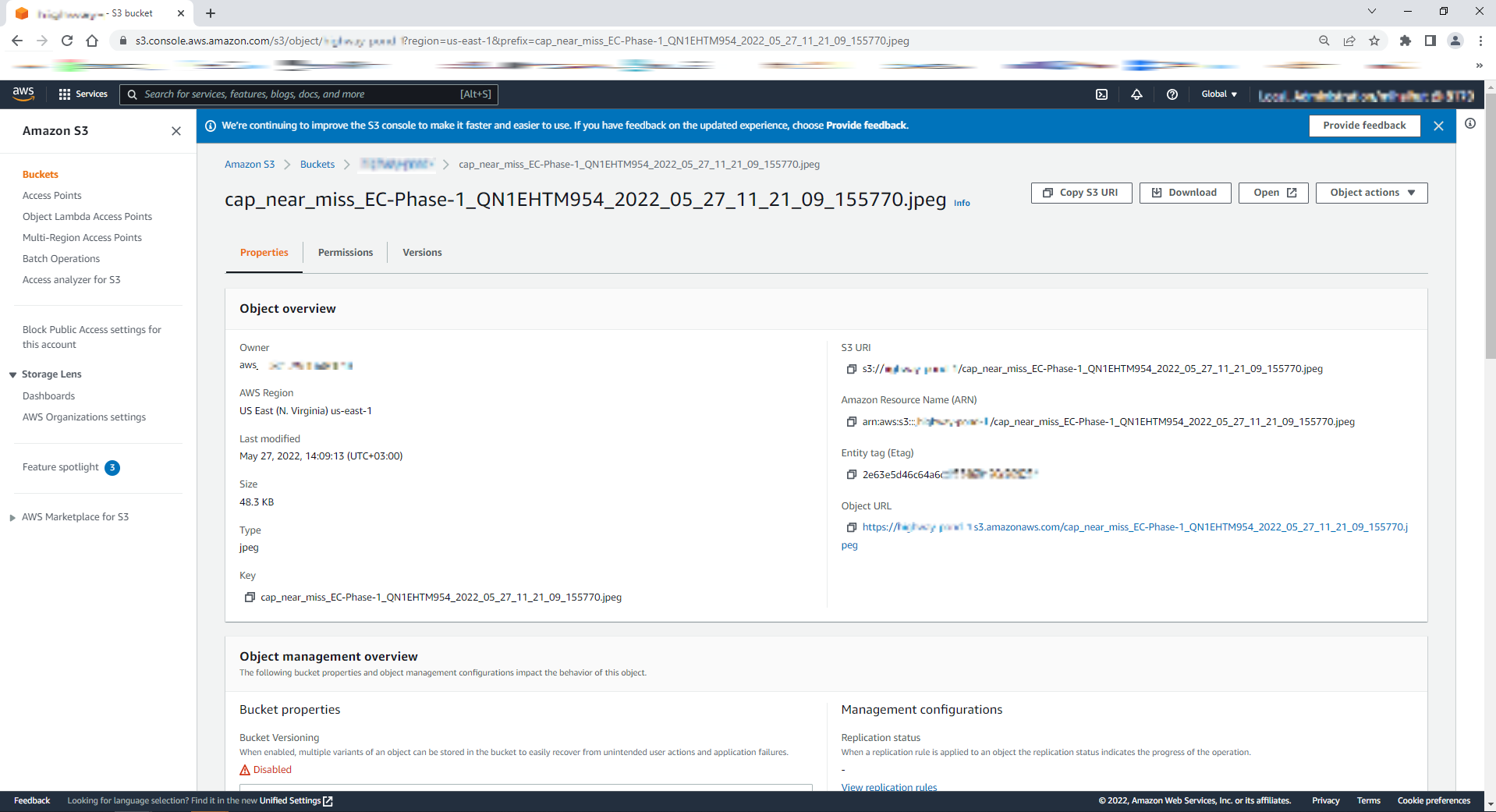Open the Object URL link
1496x812 pixels.
tap(1135, 527)
